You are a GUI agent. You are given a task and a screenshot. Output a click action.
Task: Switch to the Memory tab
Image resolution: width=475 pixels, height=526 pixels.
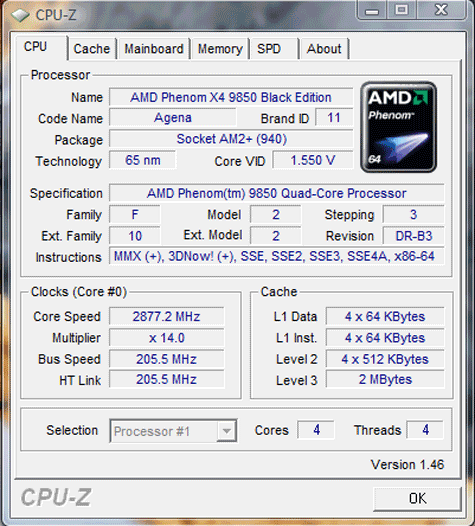220,49
